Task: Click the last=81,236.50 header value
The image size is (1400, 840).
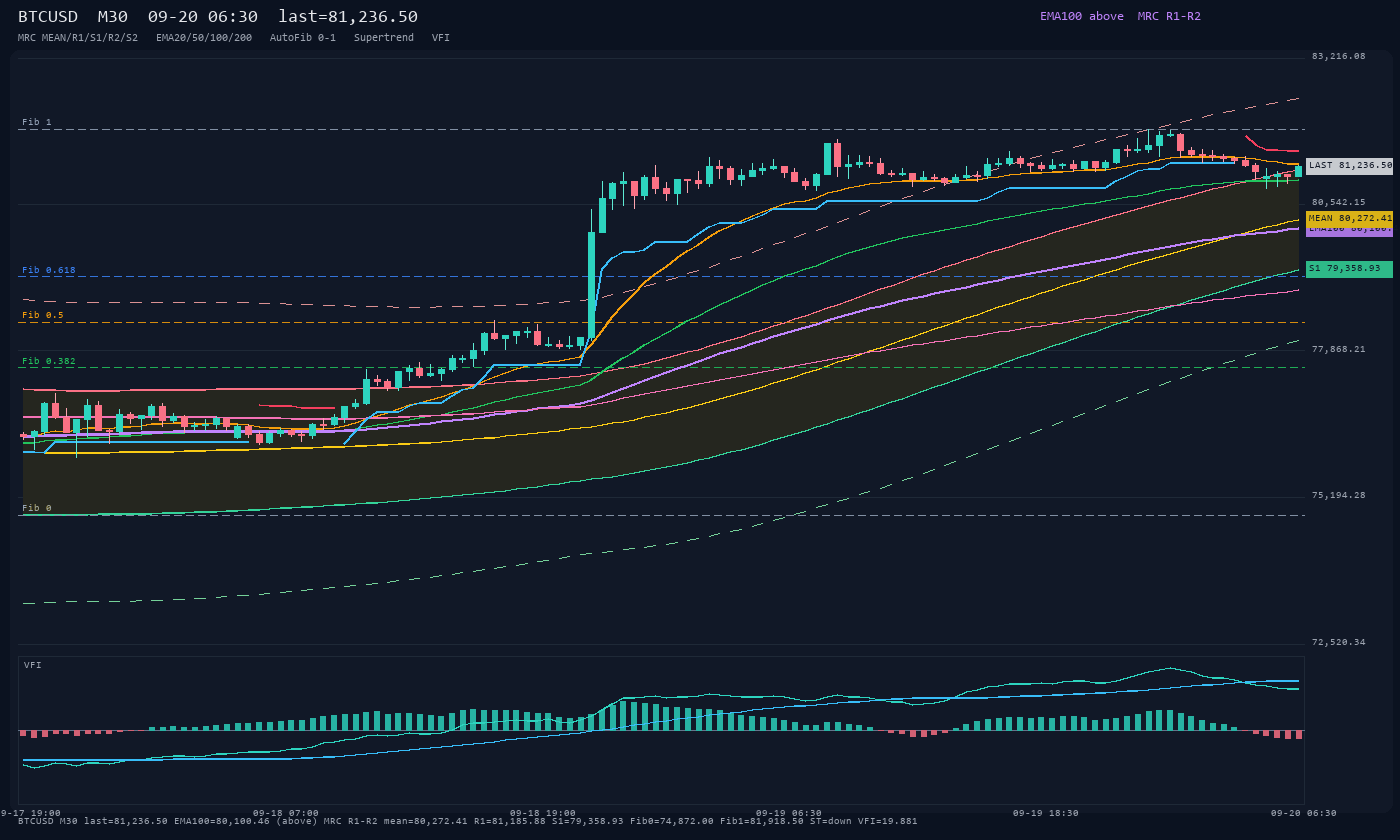Action: (348, 17)
